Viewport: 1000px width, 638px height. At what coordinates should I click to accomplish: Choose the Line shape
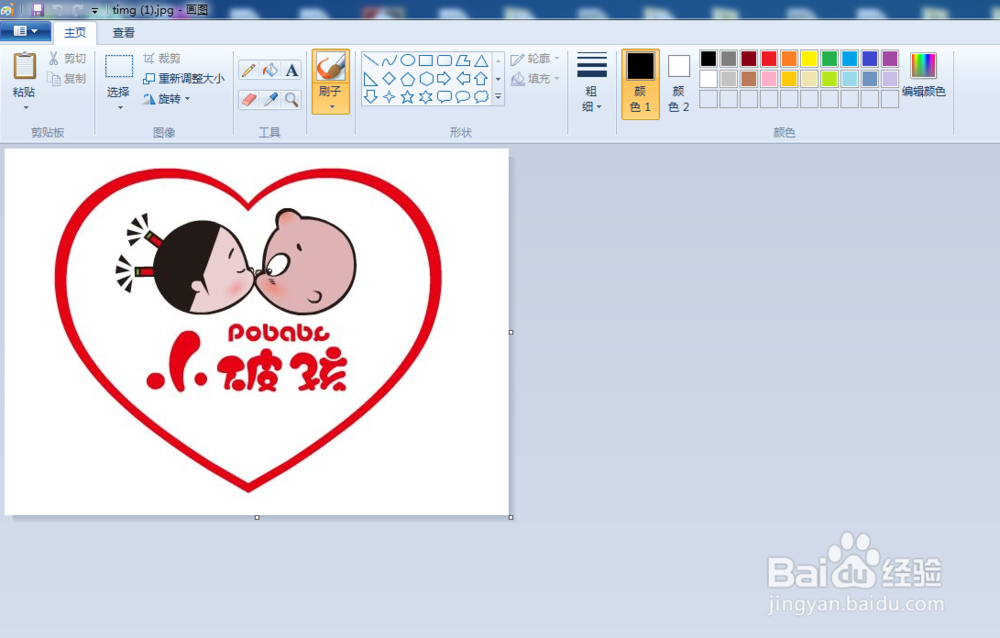pos(371,61)
